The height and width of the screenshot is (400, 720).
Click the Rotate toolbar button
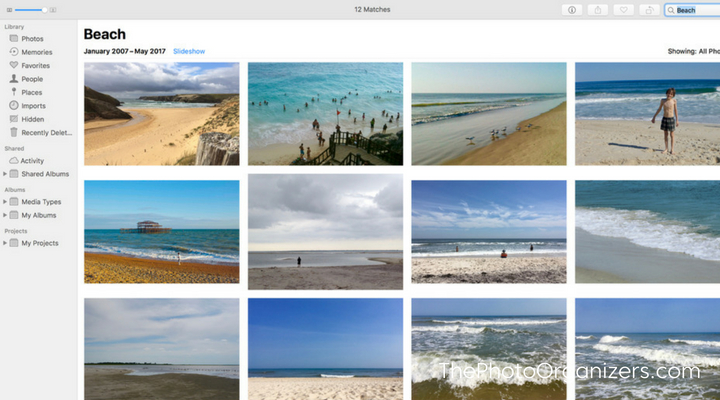point(649,10)
